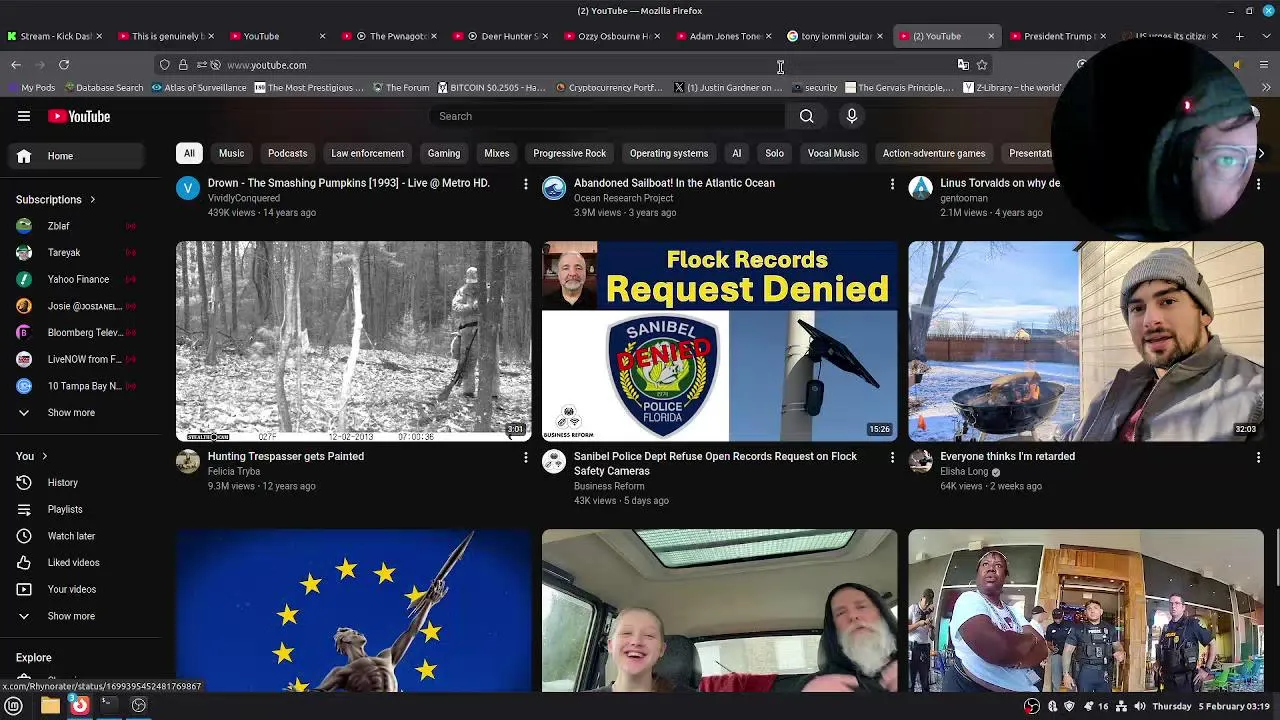
Task: Expand the You section chevron
Action: 44,456
